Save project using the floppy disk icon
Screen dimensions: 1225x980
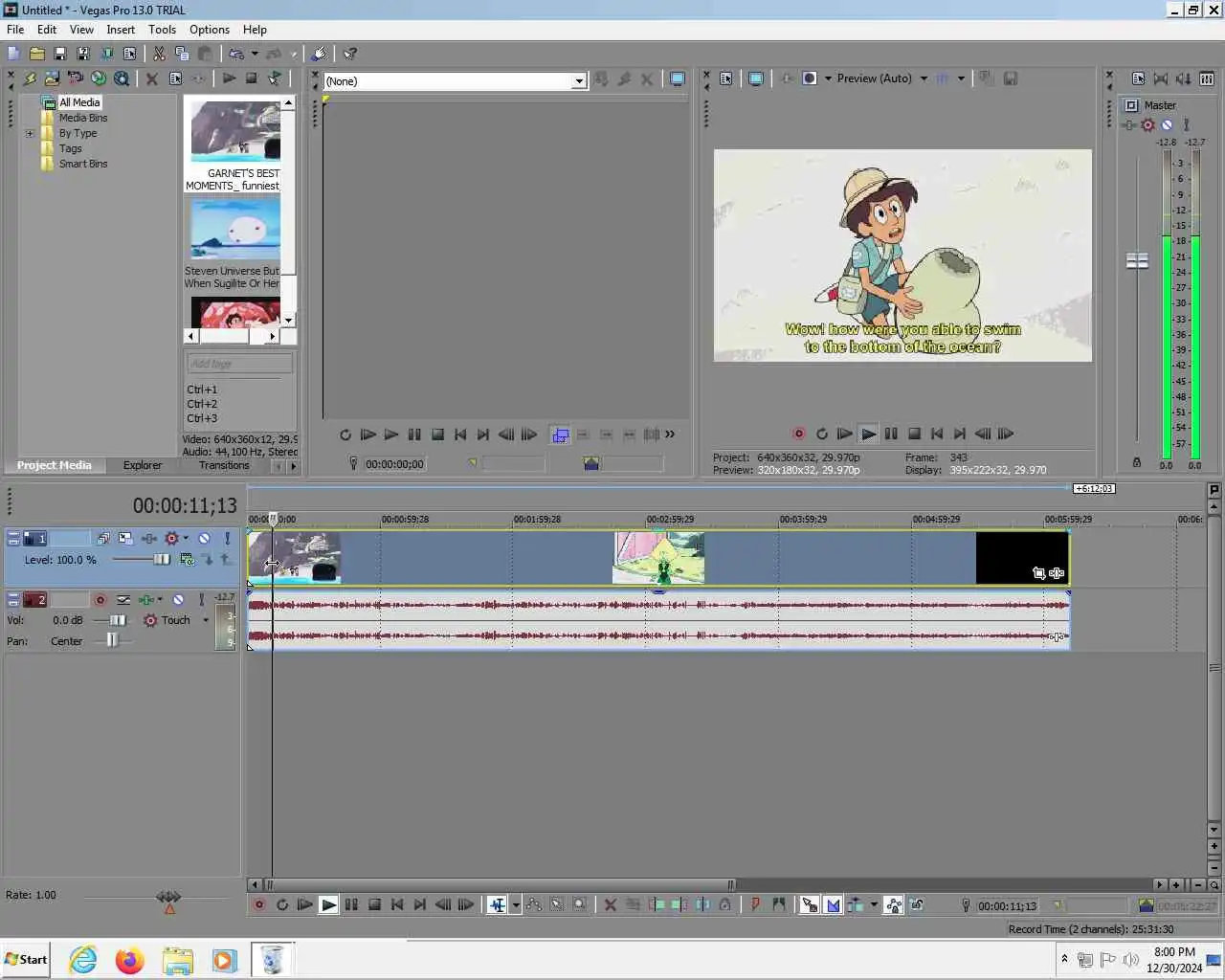point(59,54)
